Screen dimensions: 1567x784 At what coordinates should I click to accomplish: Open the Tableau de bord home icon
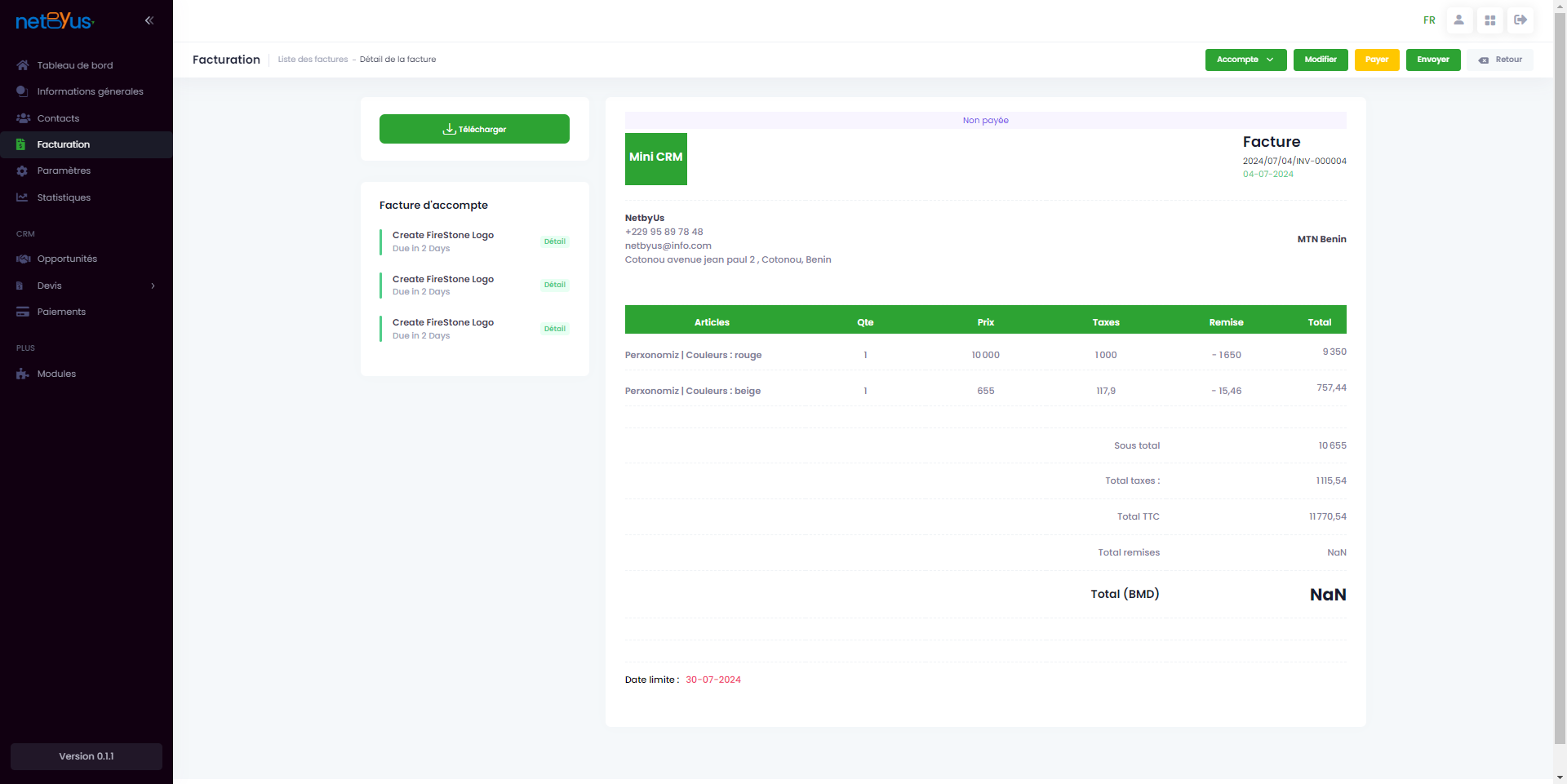23,65
